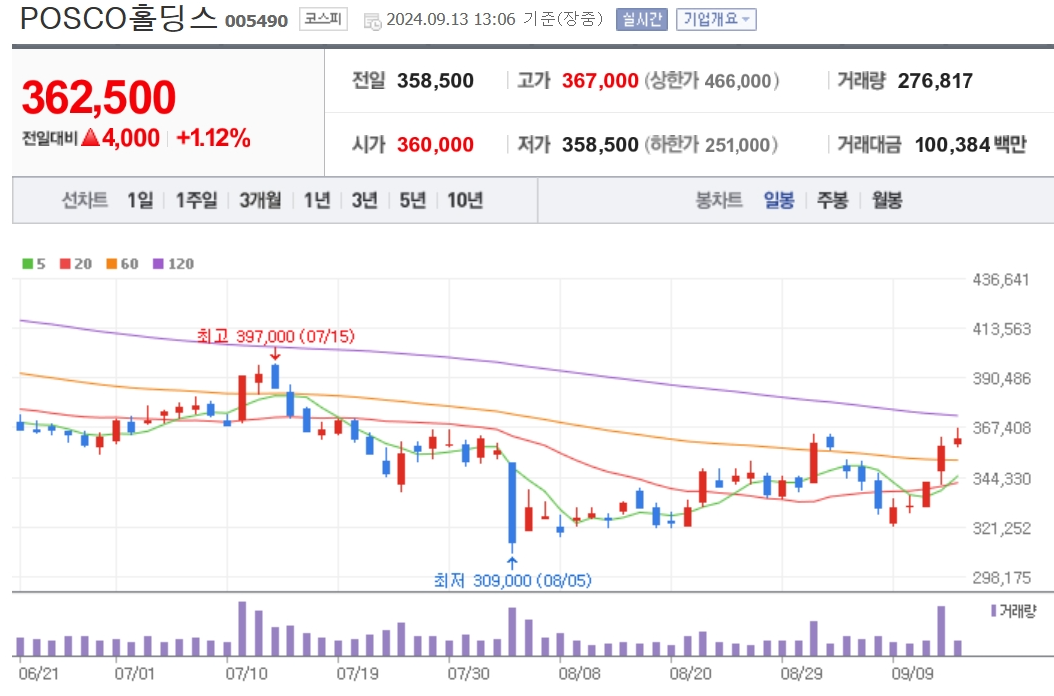Click the 고가 value 367,000
This screenshot has height=696, width=1054.
[600, 81]
